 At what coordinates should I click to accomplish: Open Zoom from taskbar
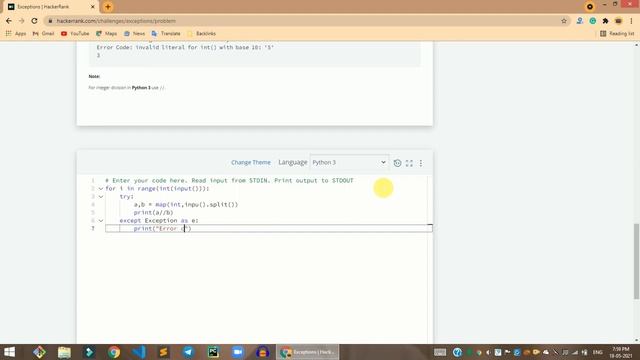[238, 352]
